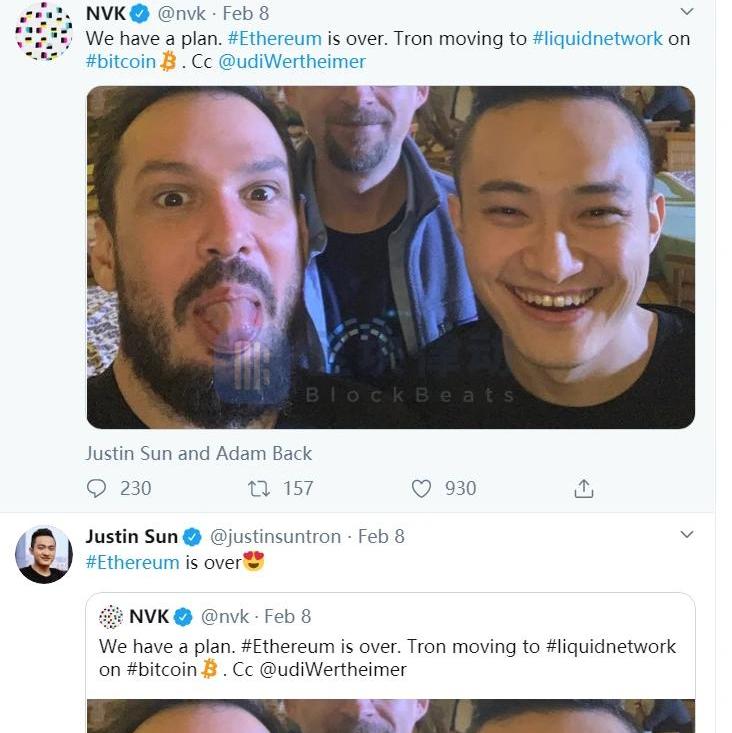Click the reply icon under NVK's tweet

click(x=97, y=488)
